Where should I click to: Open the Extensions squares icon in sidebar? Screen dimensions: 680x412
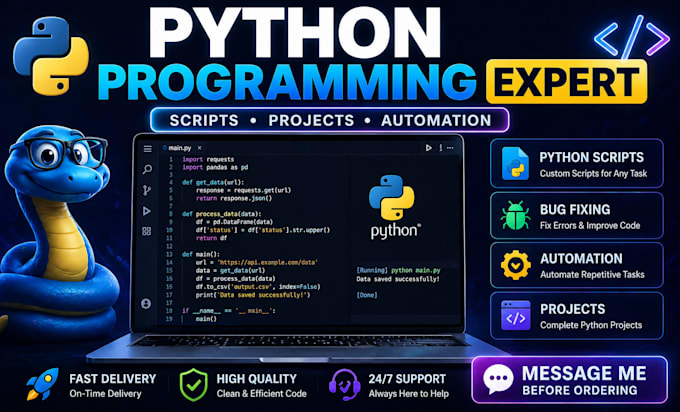147,231
